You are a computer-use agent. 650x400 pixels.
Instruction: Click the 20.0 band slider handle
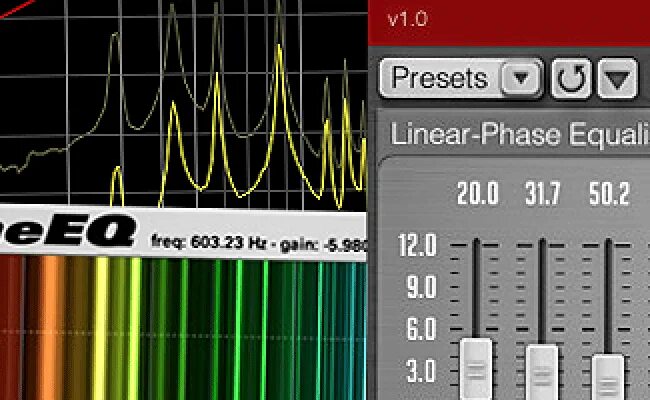(x=476, y=368)
